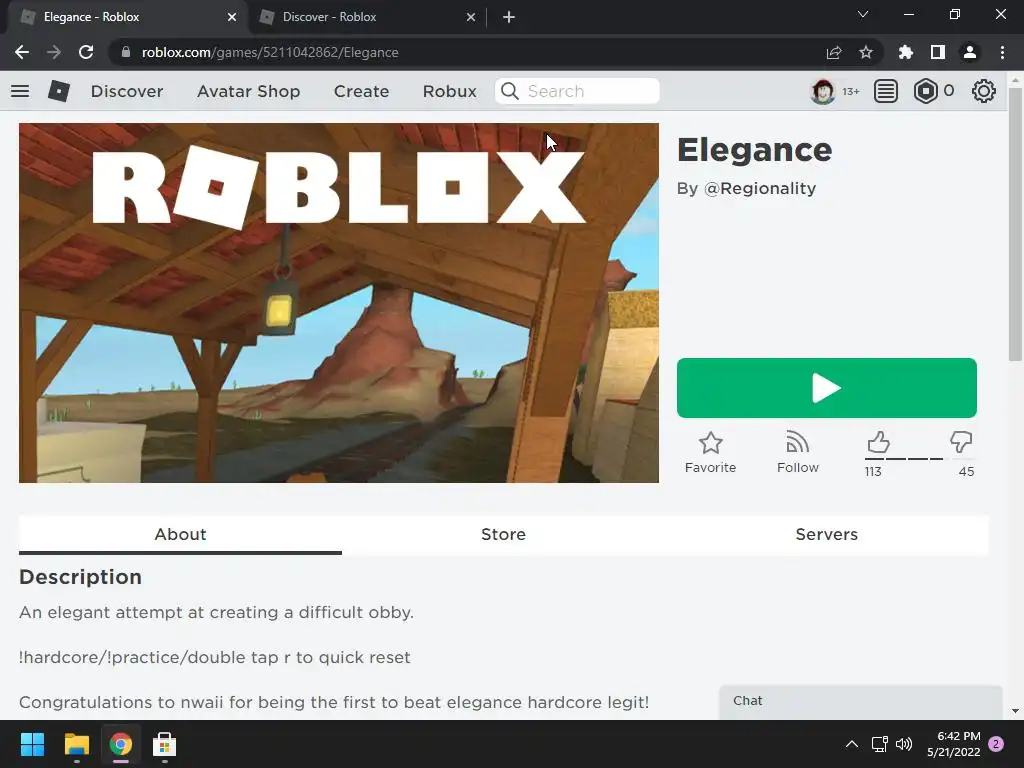Open the settings gear icon
1024x768 pixels.
pyautogui.click(x=984, y=91)
